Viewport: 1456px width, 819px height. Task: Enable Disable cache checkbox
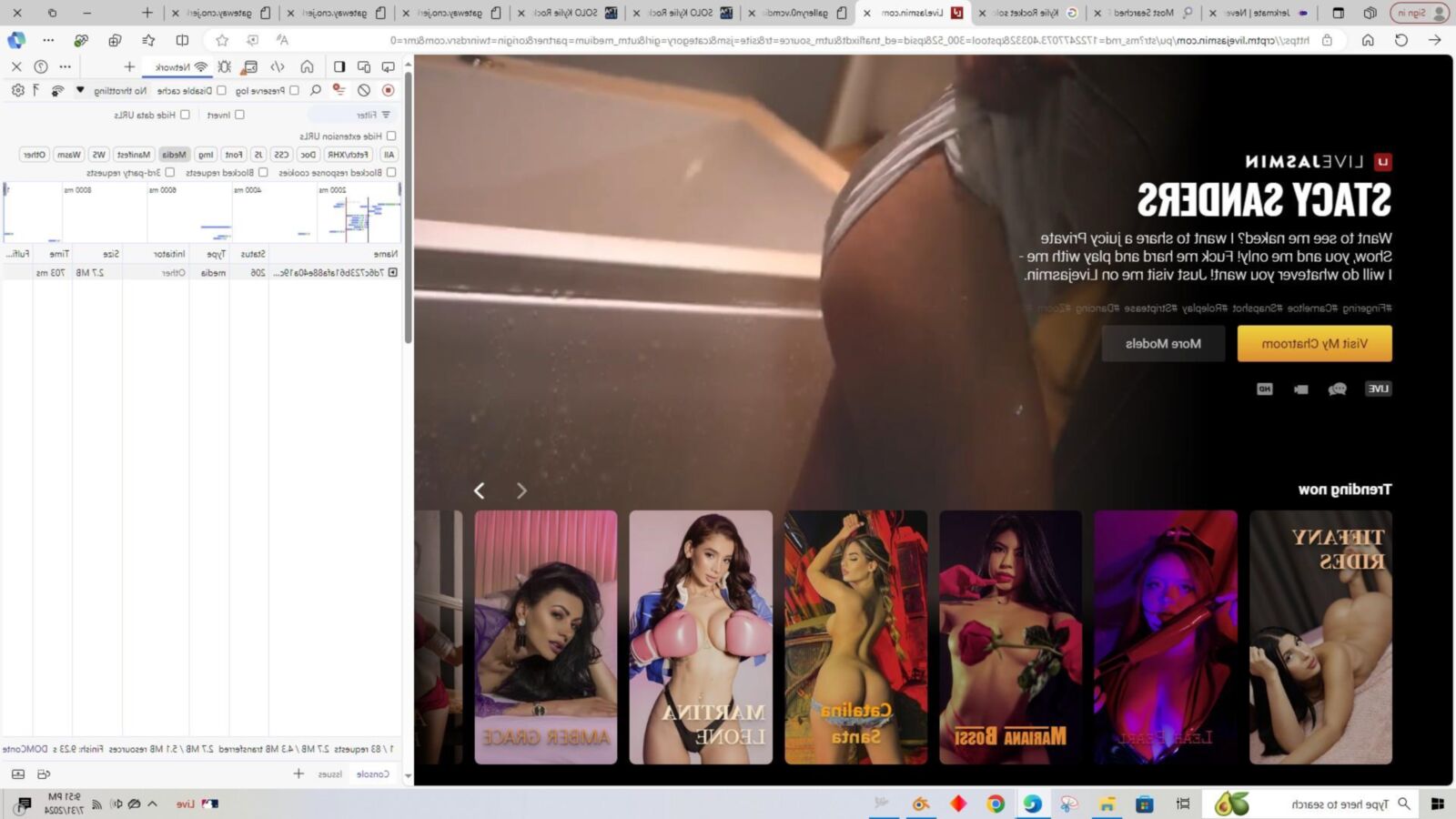coord(221,90)
